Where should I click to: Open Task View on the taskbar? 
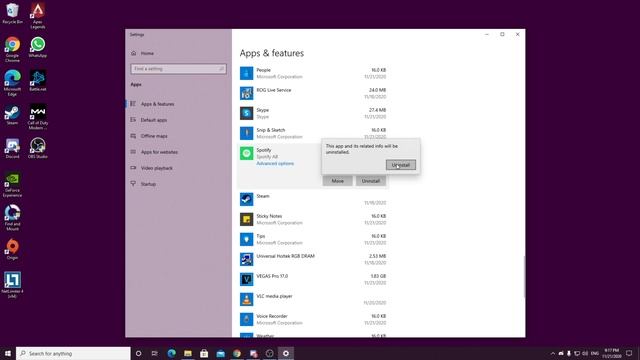(155, 353)
